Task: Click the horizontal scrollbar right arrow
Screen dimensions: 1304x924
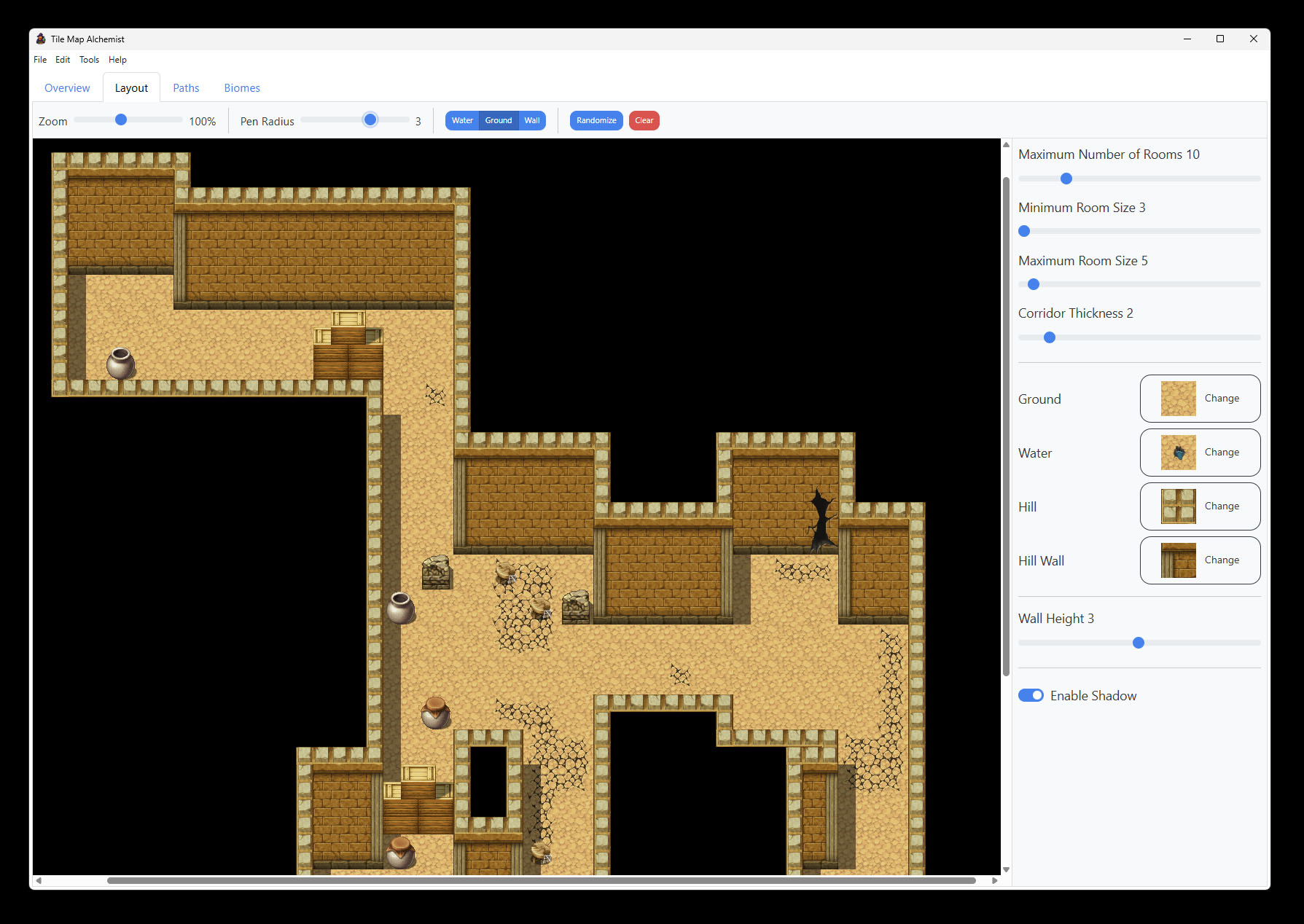Action: pos(994,880)
